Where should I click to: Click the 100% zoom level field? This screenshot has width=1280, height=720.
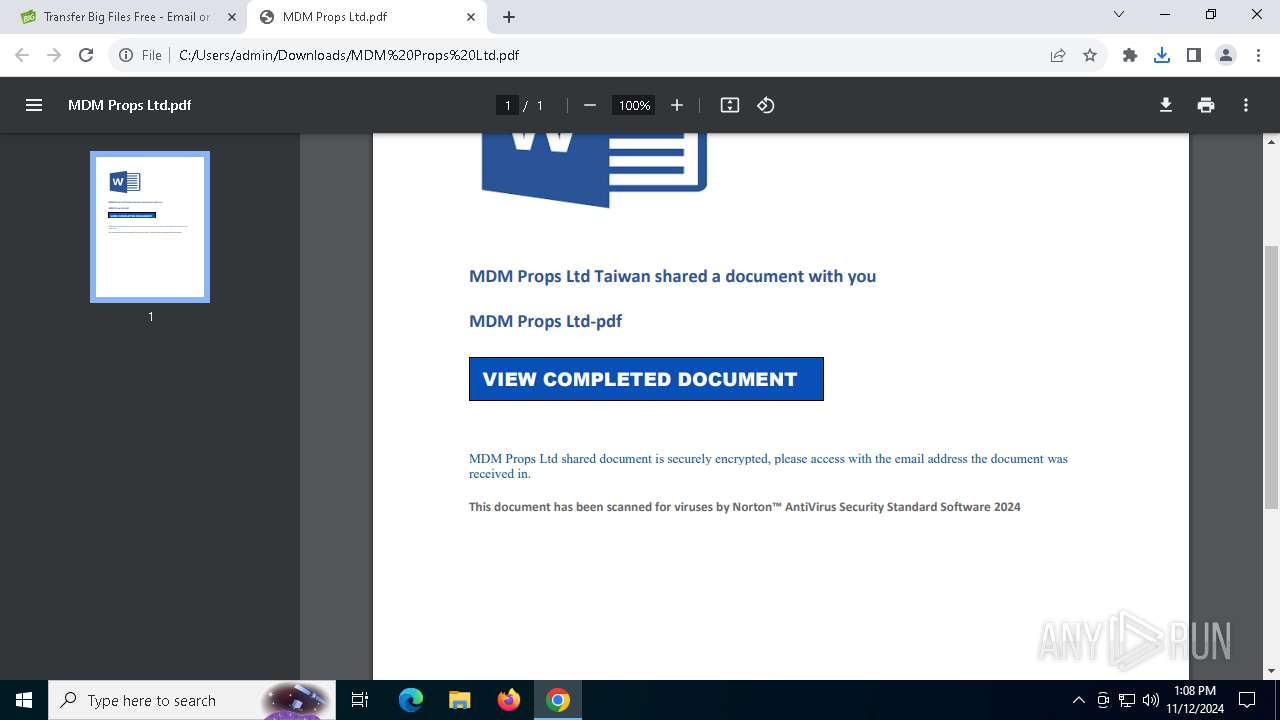point(634,105)
